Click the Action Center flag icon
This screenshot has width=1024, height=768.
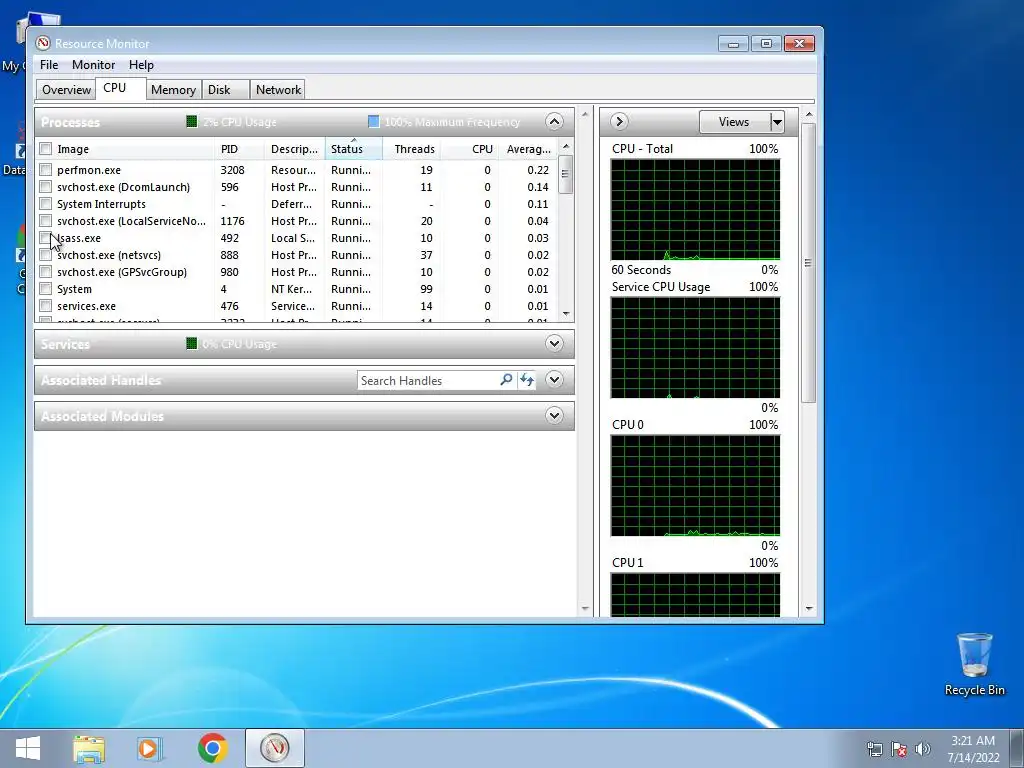899,749
